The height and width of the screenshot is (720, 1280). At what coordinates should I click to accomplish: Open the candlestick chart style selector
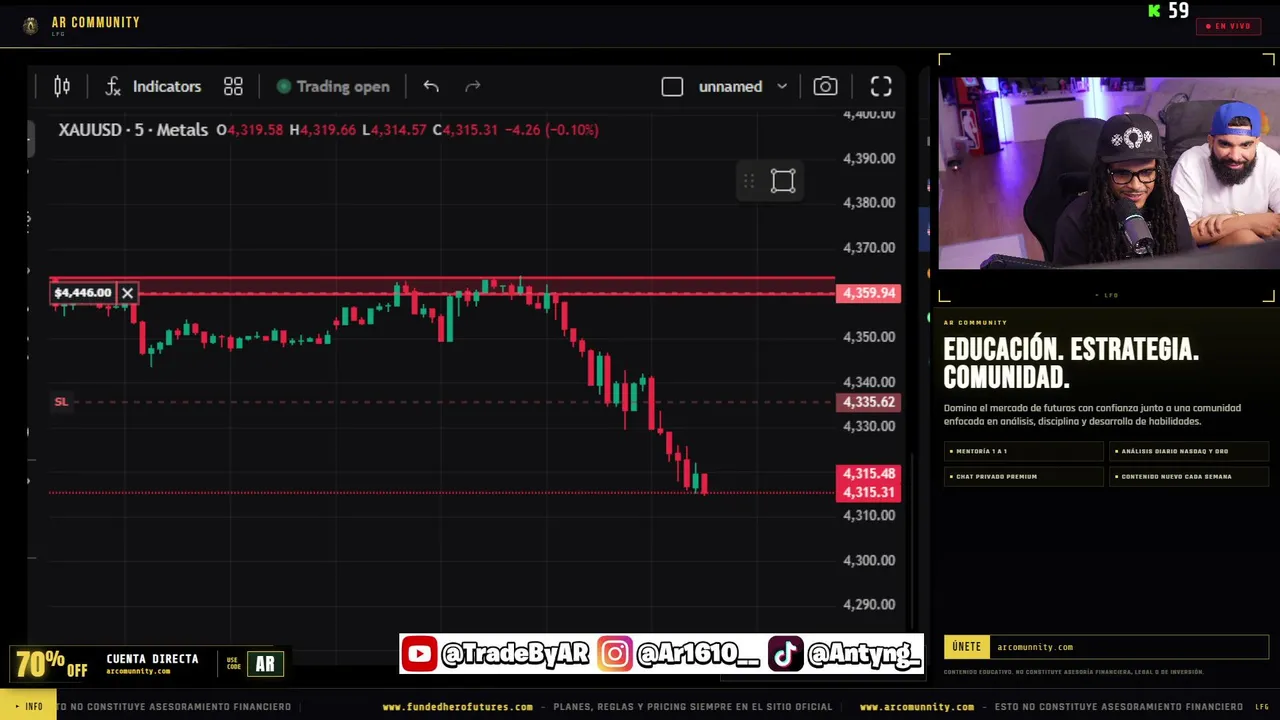(x=62, y=87)
